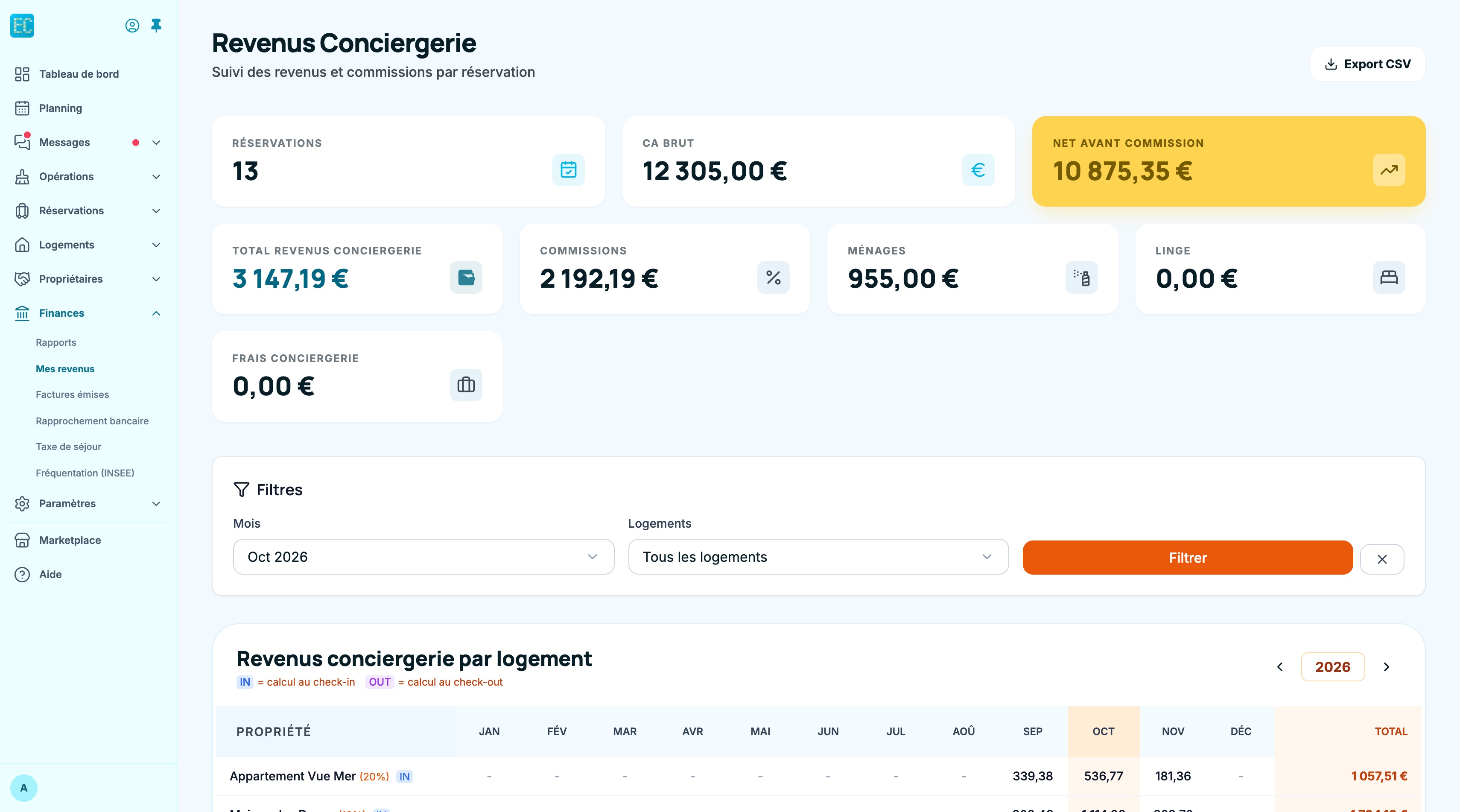This screenshot has width=1460, height=812.
Task: Open Factures émises
Action: (x=72, y=394)
